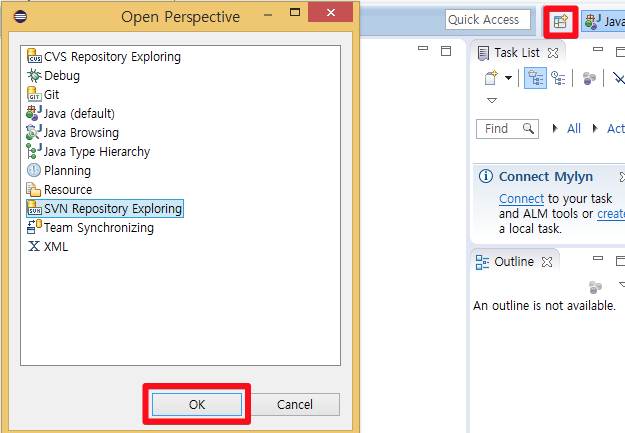Minimize the Task List view

pos(598,49)
